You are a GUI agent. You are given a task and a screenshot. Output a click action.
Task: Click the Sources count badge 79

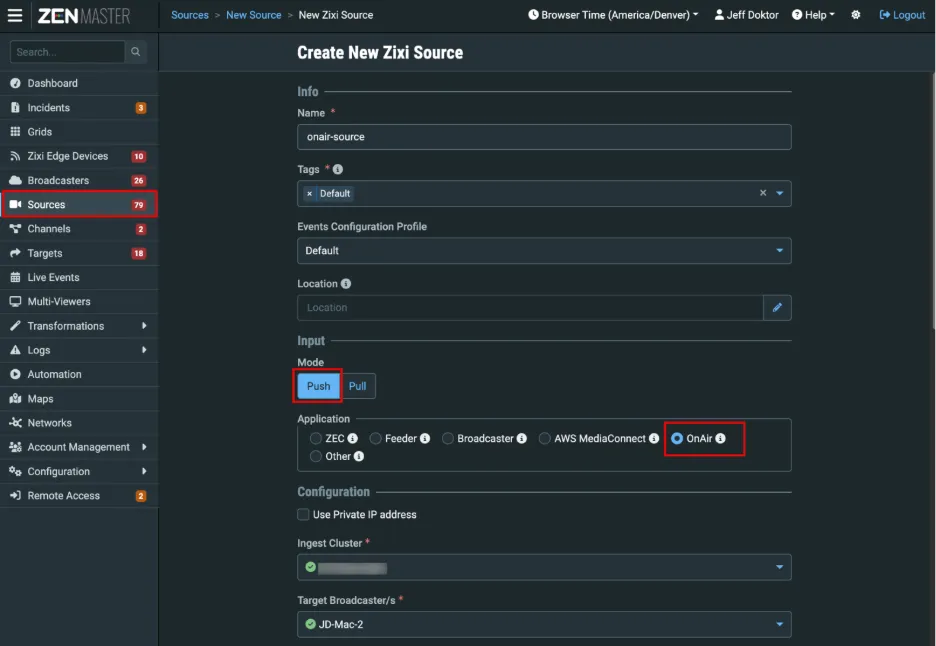point(138,205)
